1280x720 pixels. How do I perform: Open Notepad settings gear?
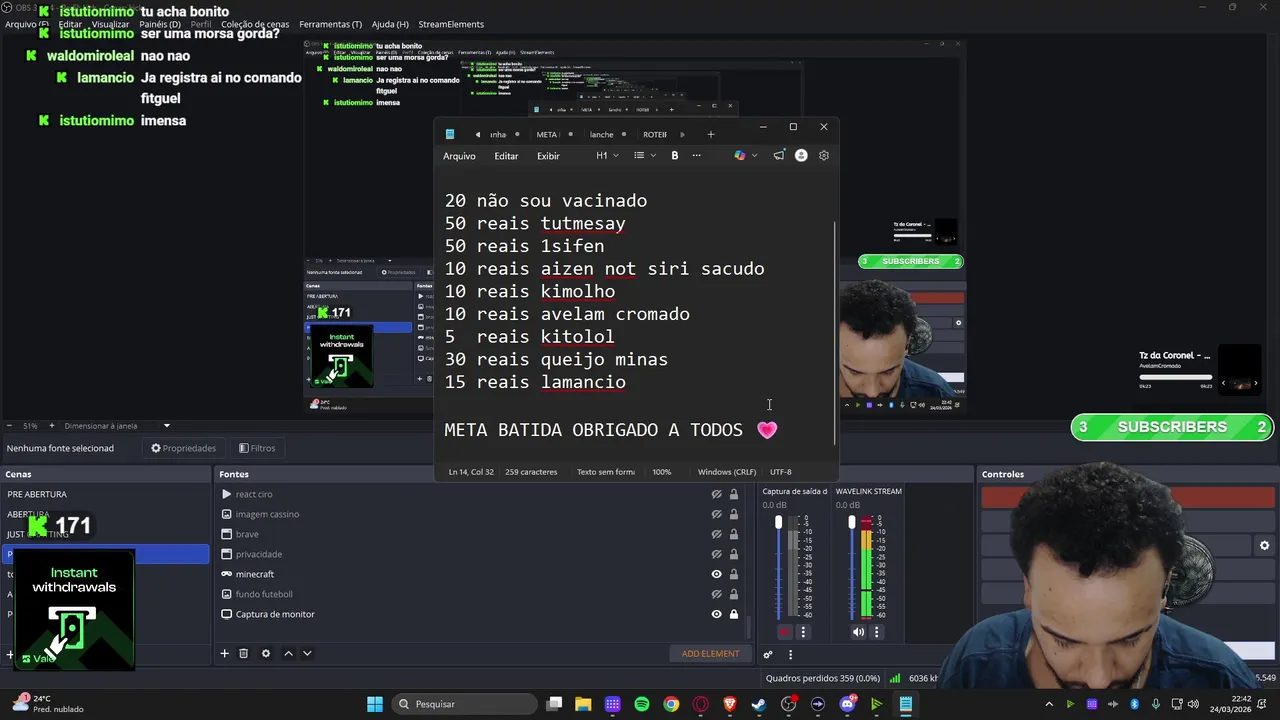pyautogui.click(x=824, y=155)
